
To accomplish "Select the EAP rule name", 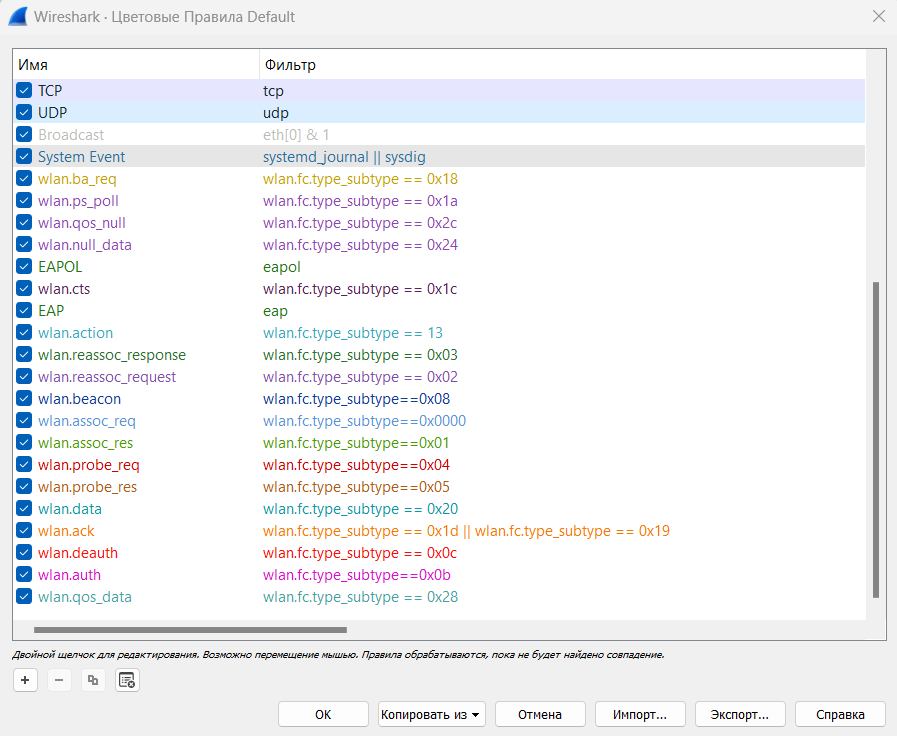I will [51, 311].
